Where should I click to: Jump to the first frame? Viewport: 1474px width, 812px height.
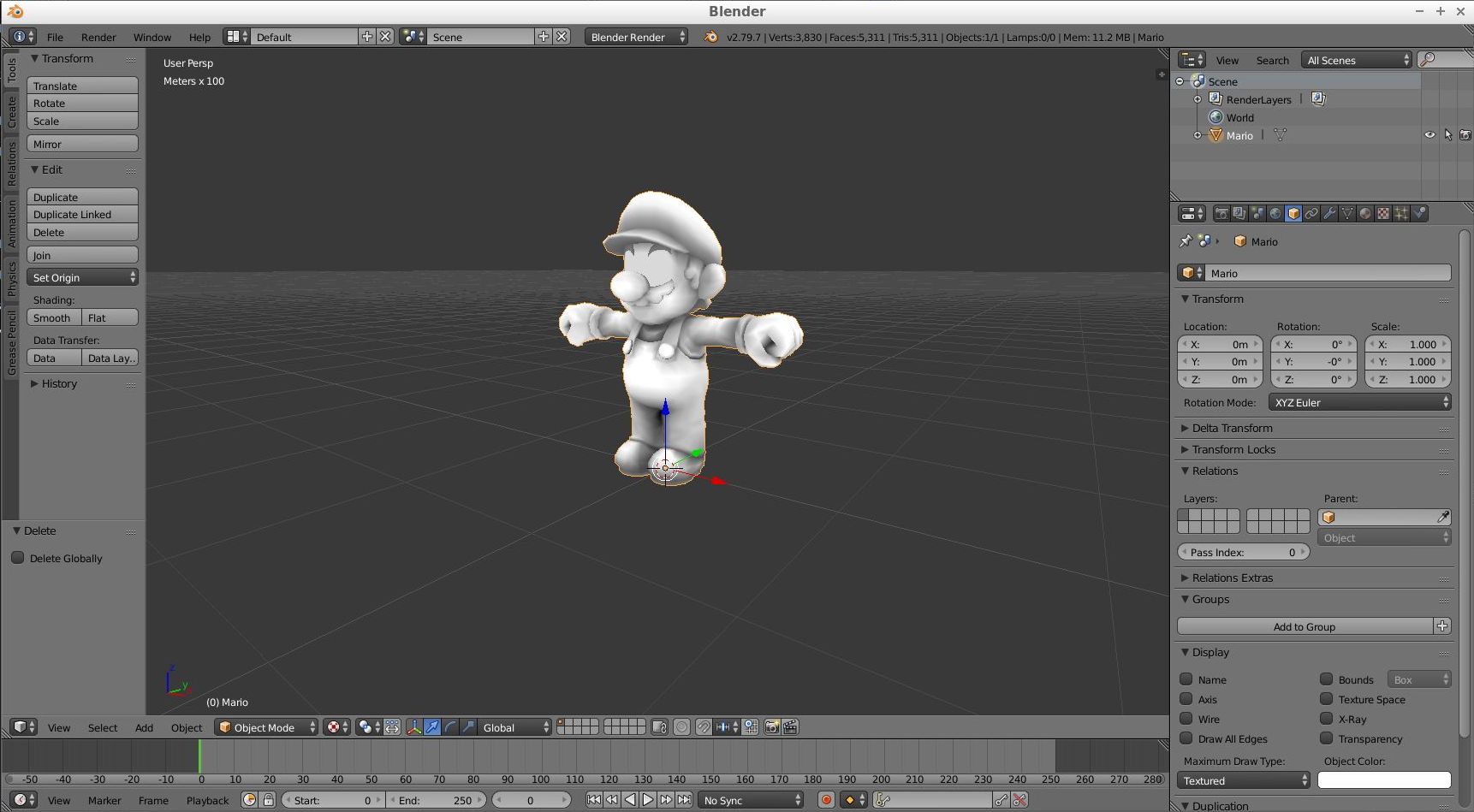pos(593,800)
